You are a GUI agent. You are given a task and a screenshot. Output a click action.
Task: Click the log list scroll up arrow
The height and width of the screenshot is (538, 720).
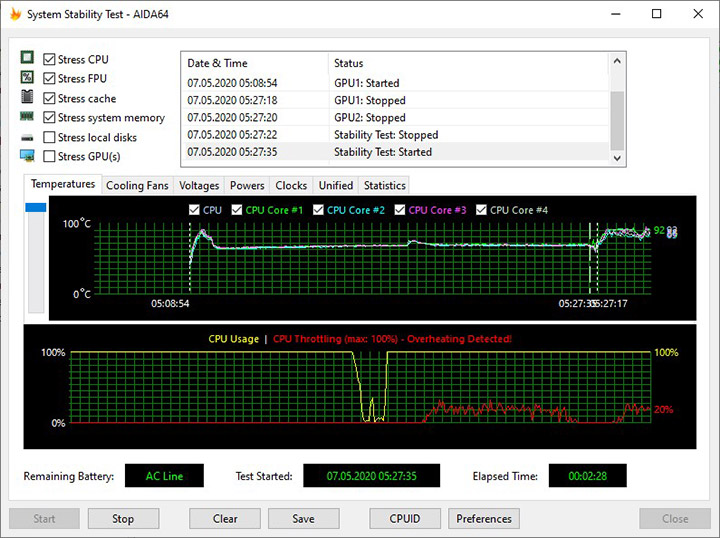pyautogui.click(x=617, y=61)
